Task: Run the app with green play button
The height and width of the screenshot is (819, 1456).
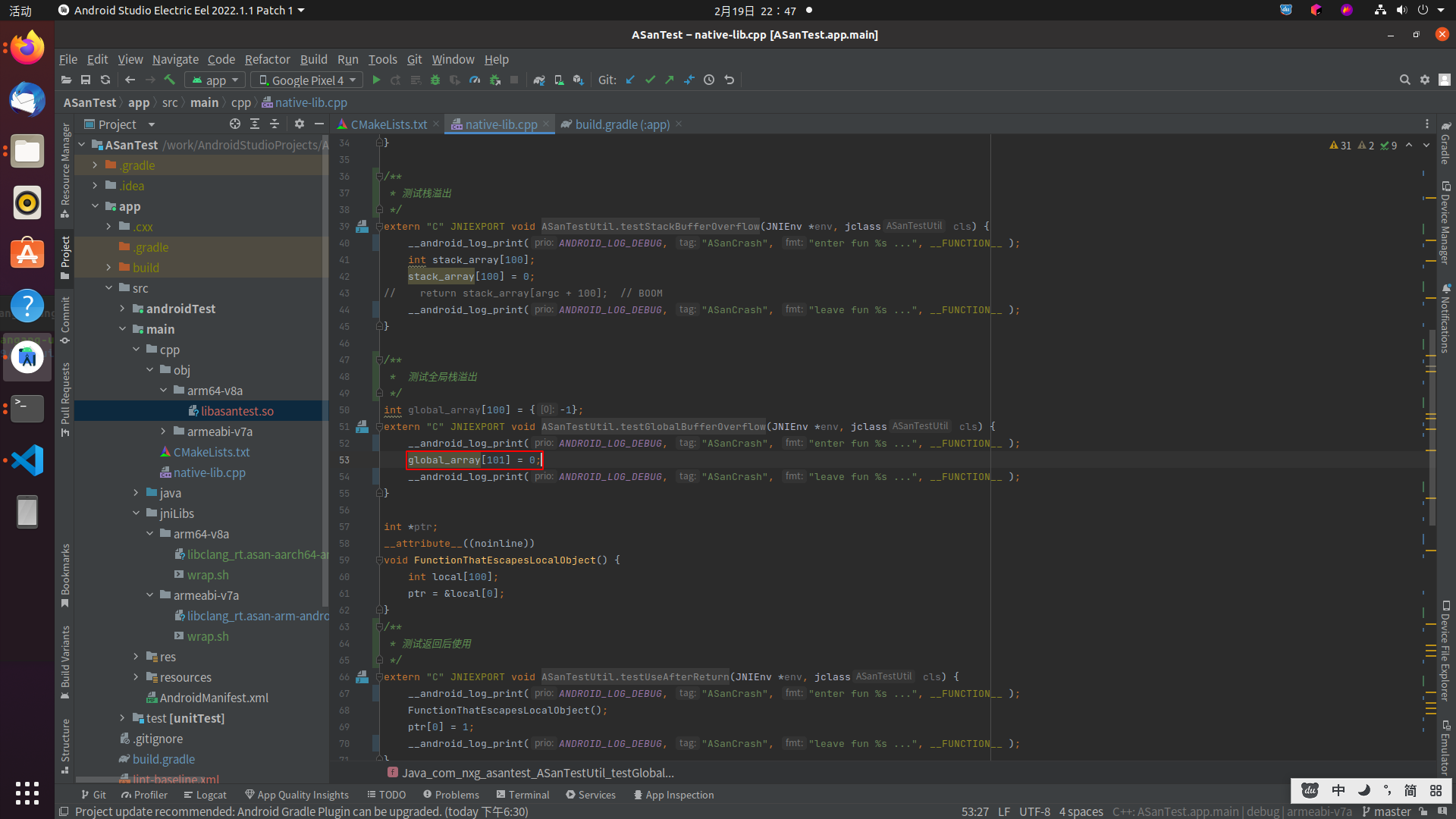Action: point(376,80)
